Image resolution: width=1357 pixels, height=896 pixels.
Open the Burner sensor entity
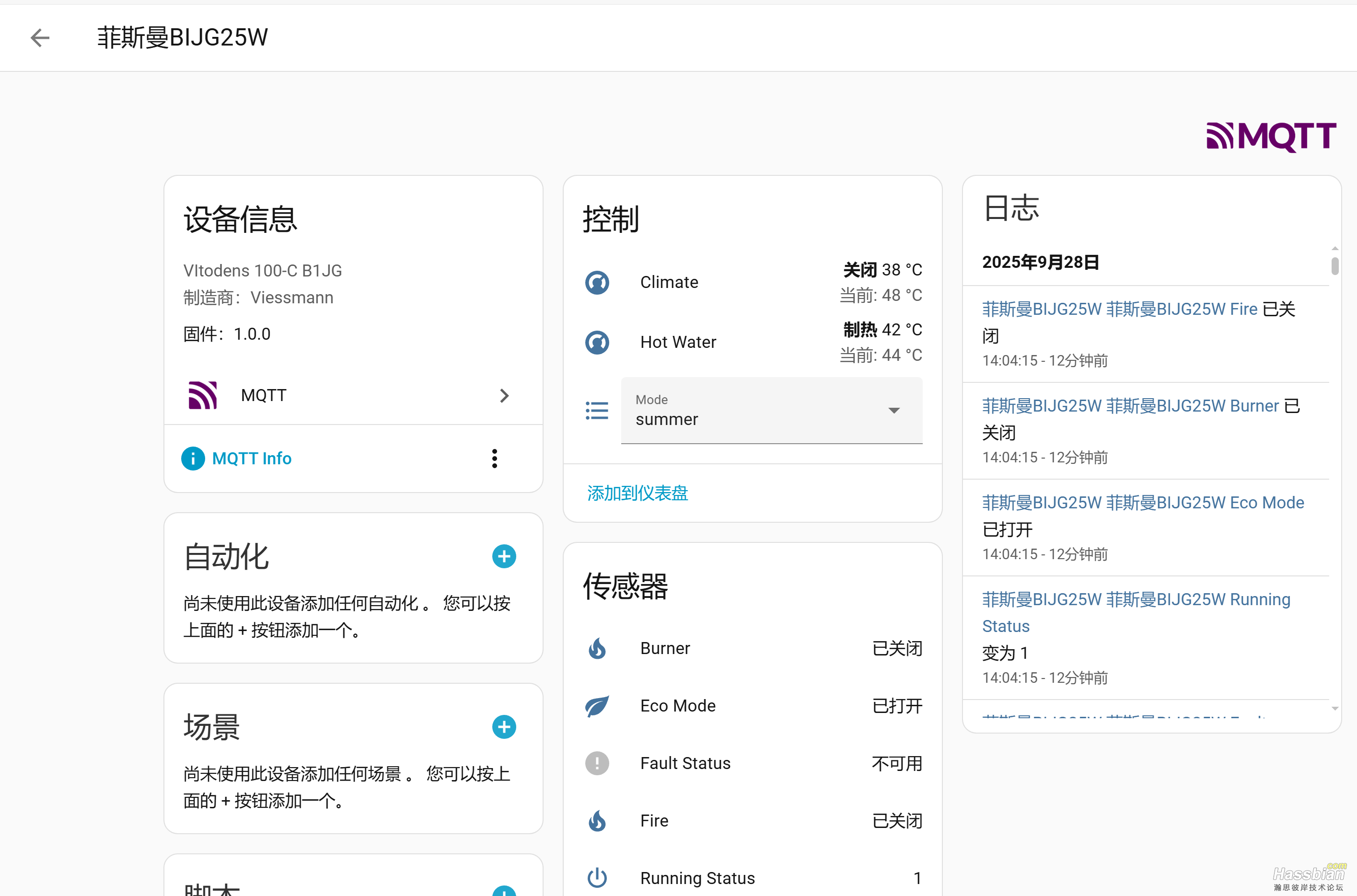(x=753, y=649)
